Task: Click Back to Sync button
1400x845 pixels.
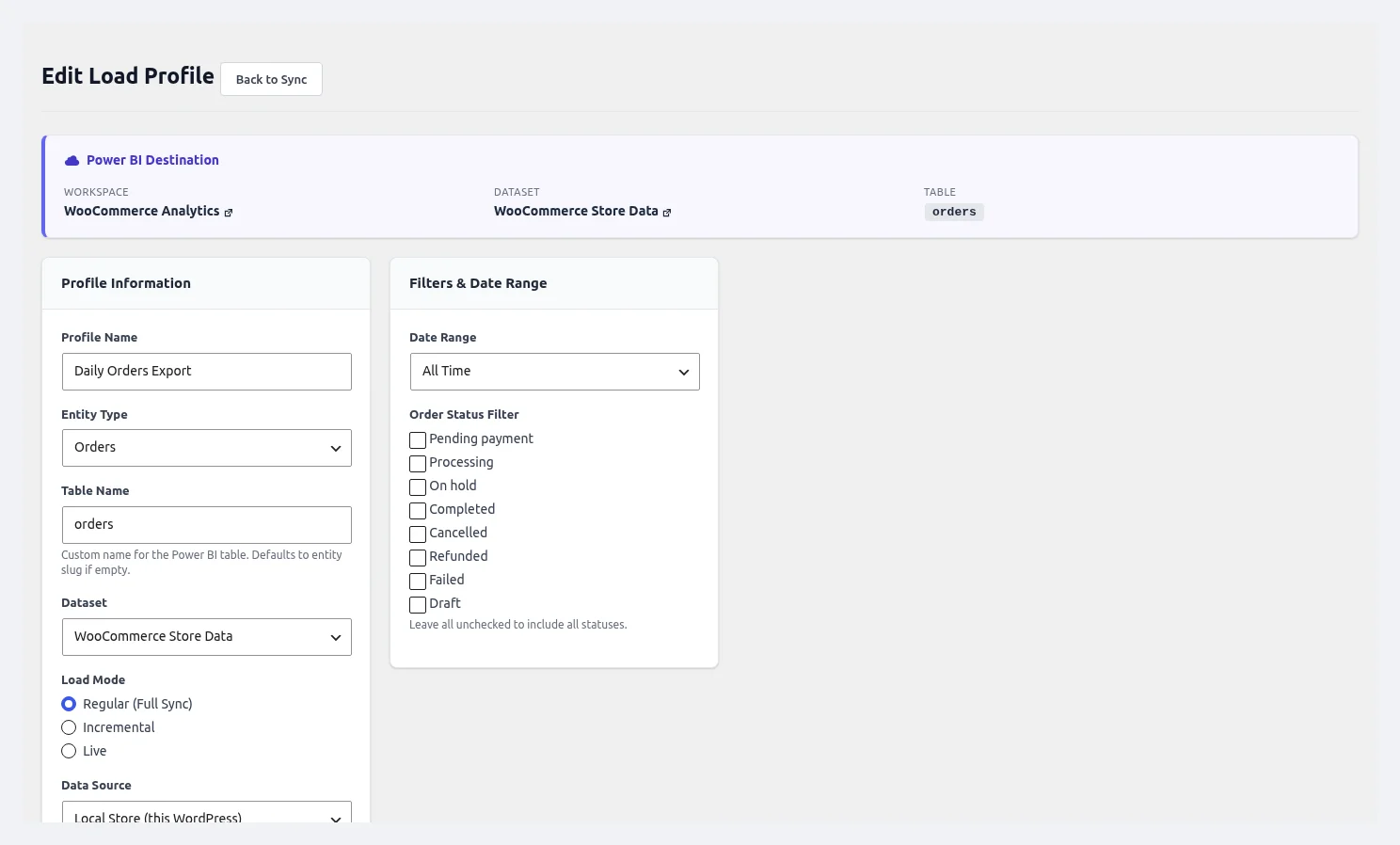Action: coord(271,79)
